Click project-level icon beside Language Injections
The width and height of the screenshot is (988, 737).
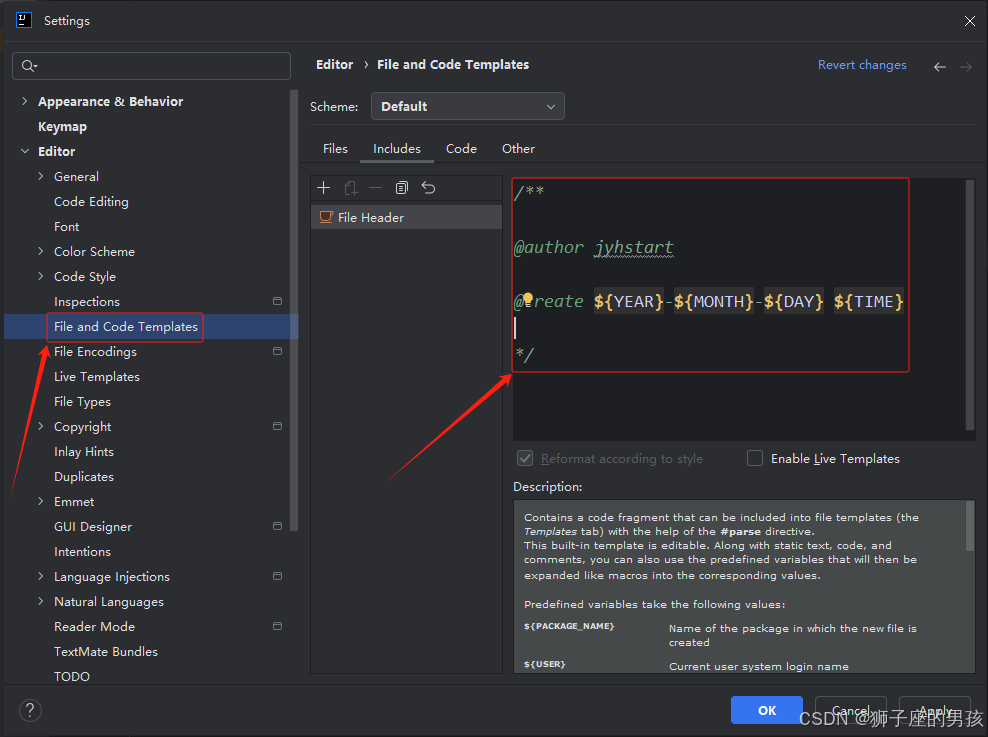click(277, 576)
